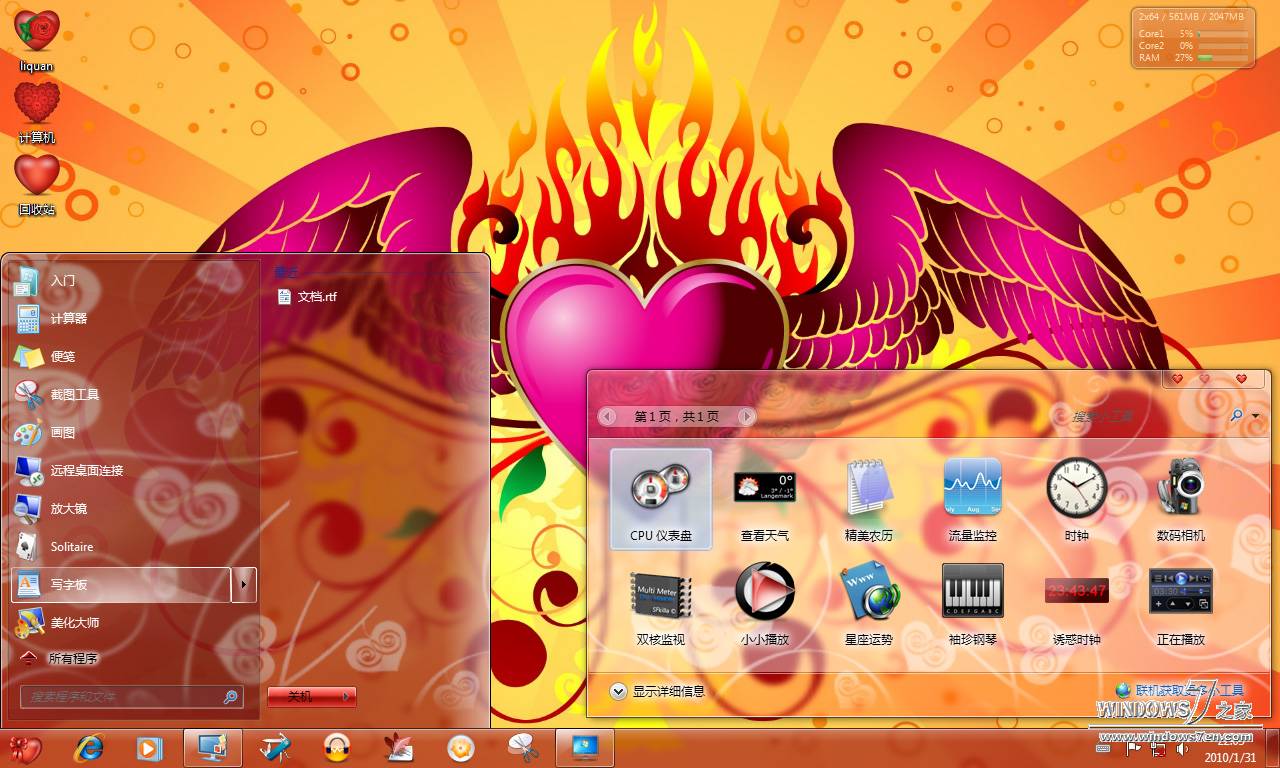Launch 美化大师 from start menu
Screen dimensions: 1280x768
[x=133, y=623]
